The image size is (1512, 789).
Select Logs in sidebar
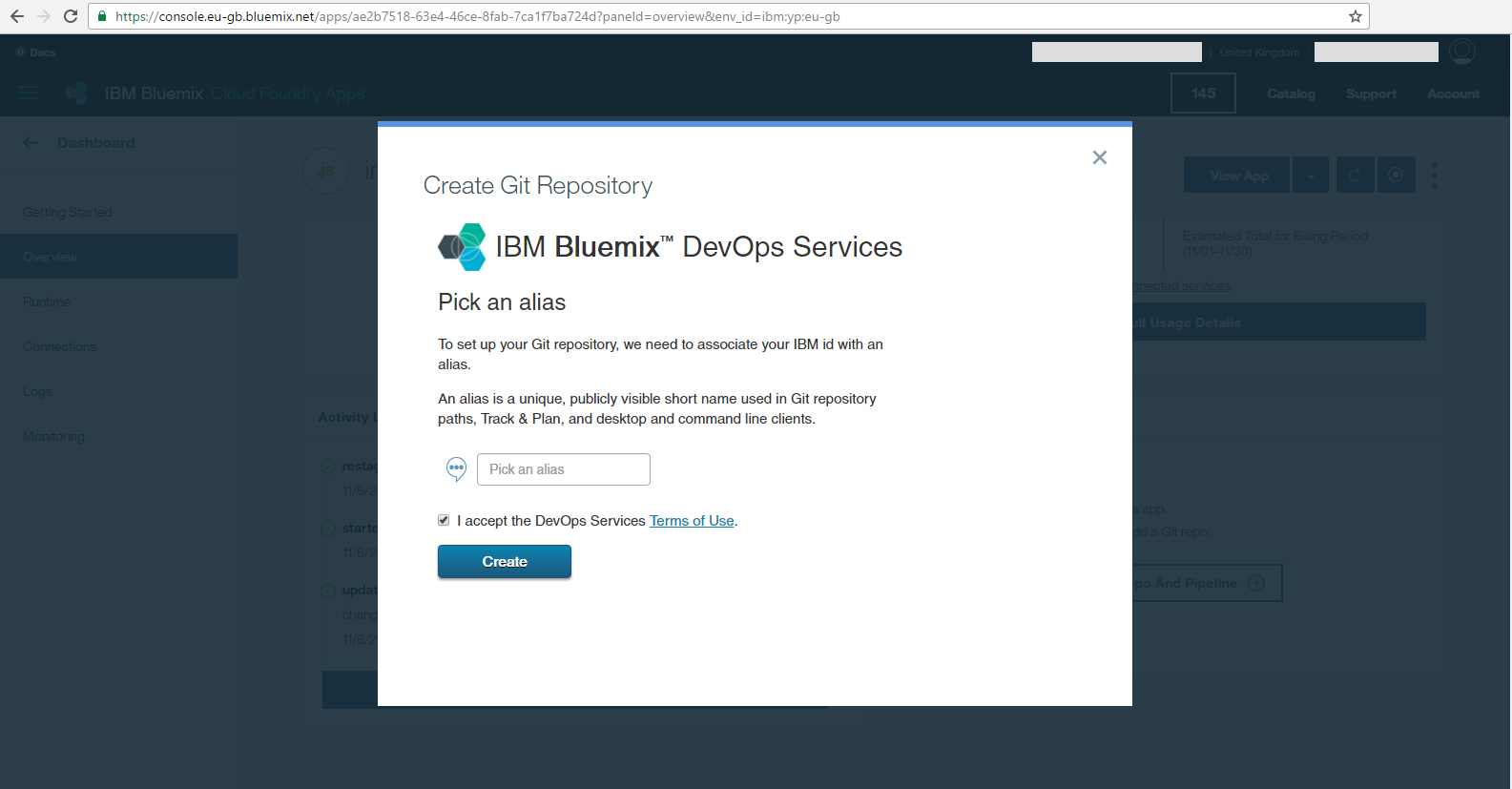coord(37,391)
